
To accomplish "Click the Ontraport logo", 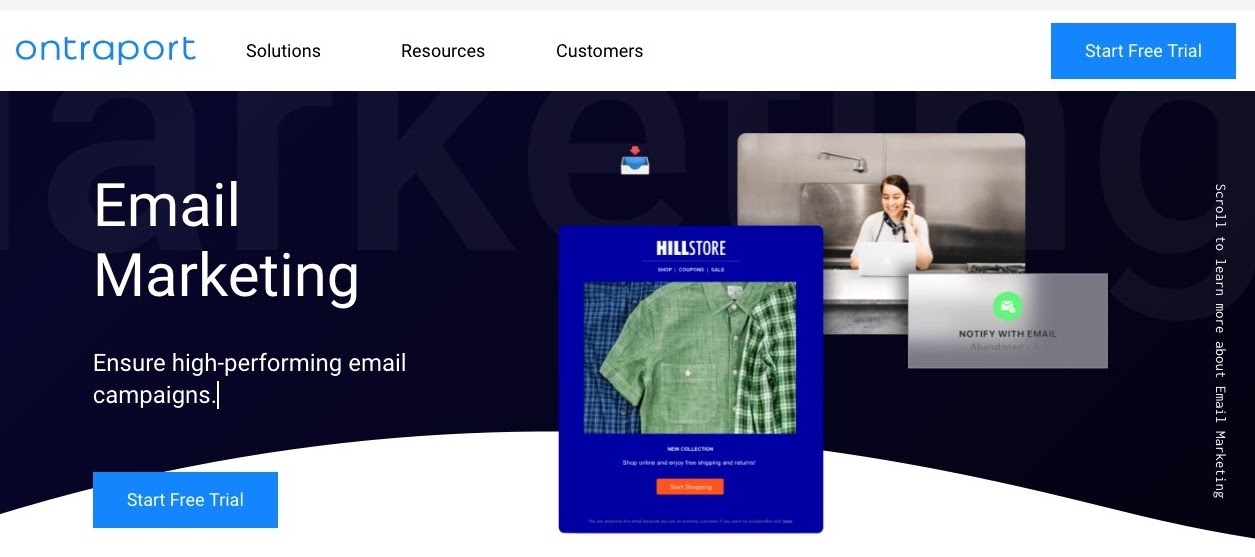I will point(105,50).
